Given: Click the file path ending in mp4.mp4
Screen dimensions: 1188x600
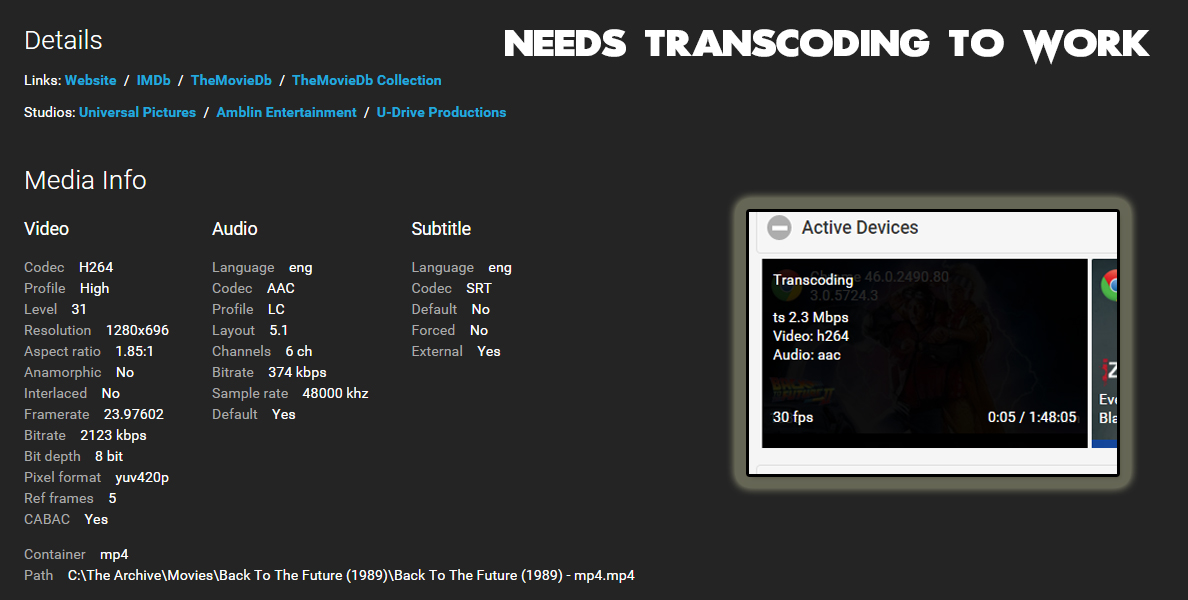Looking at the screenshot, I should pyautogui.click(x=349, y=575).
